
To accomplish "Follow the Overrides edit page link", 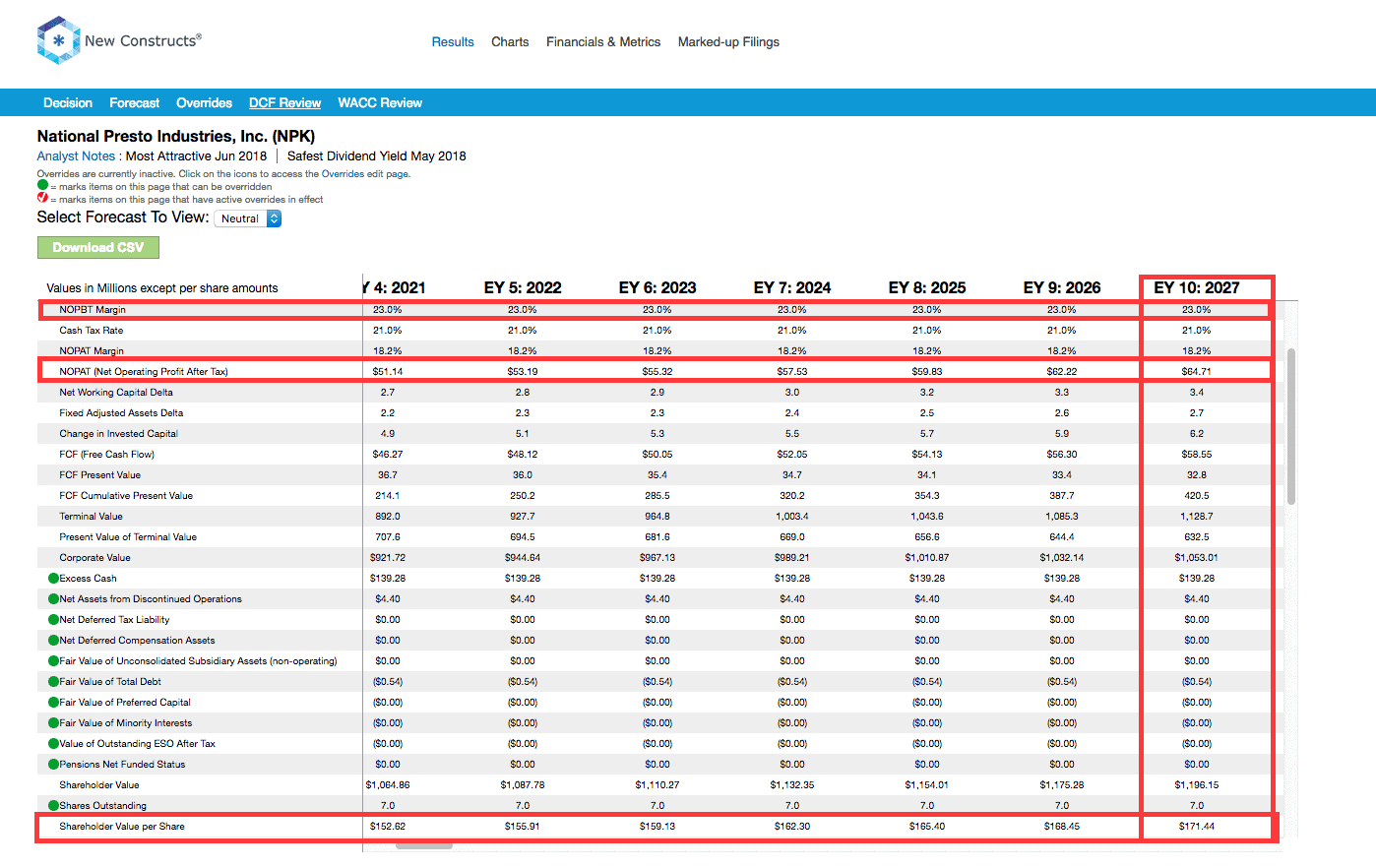I will (x=365, y=173).
